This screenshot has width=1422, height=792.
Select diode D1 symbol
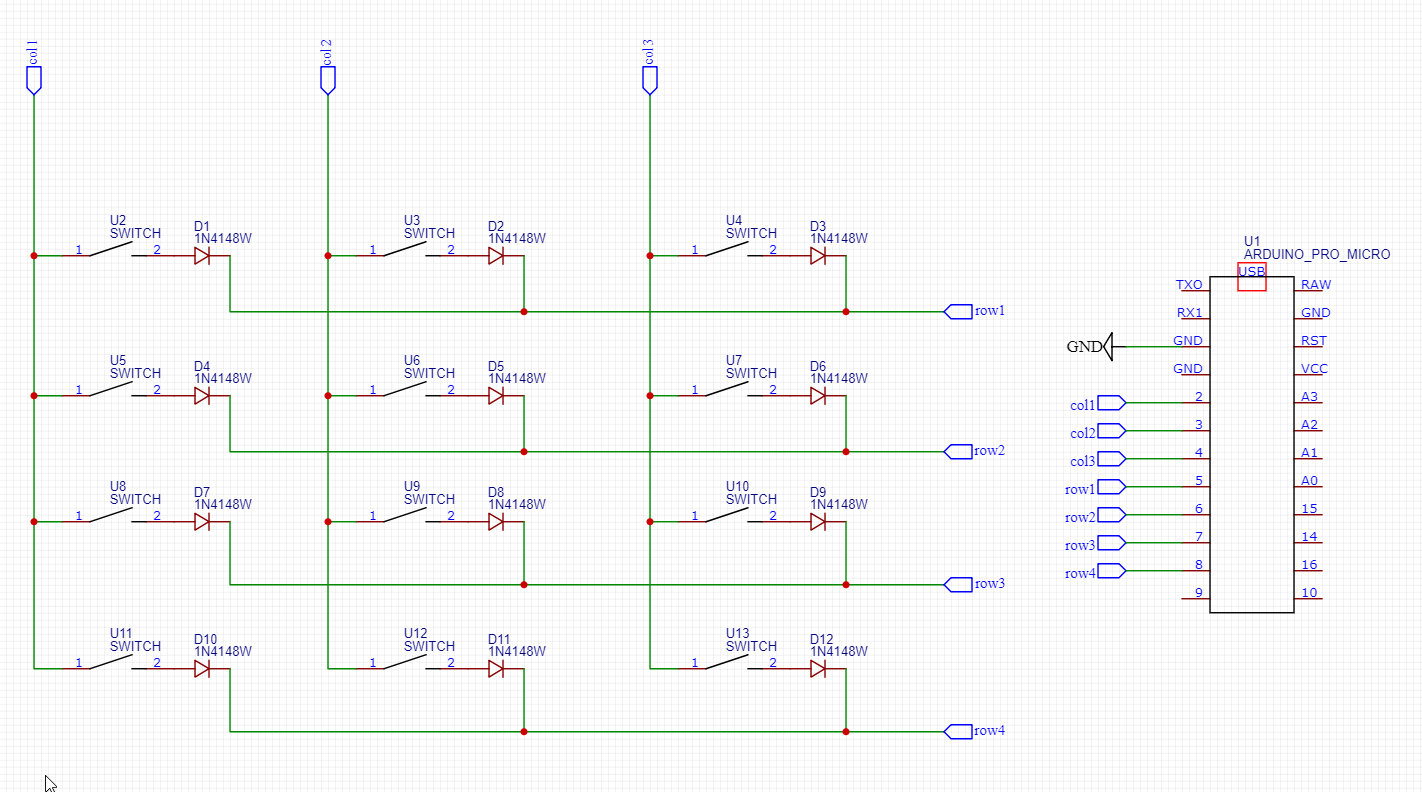point(202,256)
